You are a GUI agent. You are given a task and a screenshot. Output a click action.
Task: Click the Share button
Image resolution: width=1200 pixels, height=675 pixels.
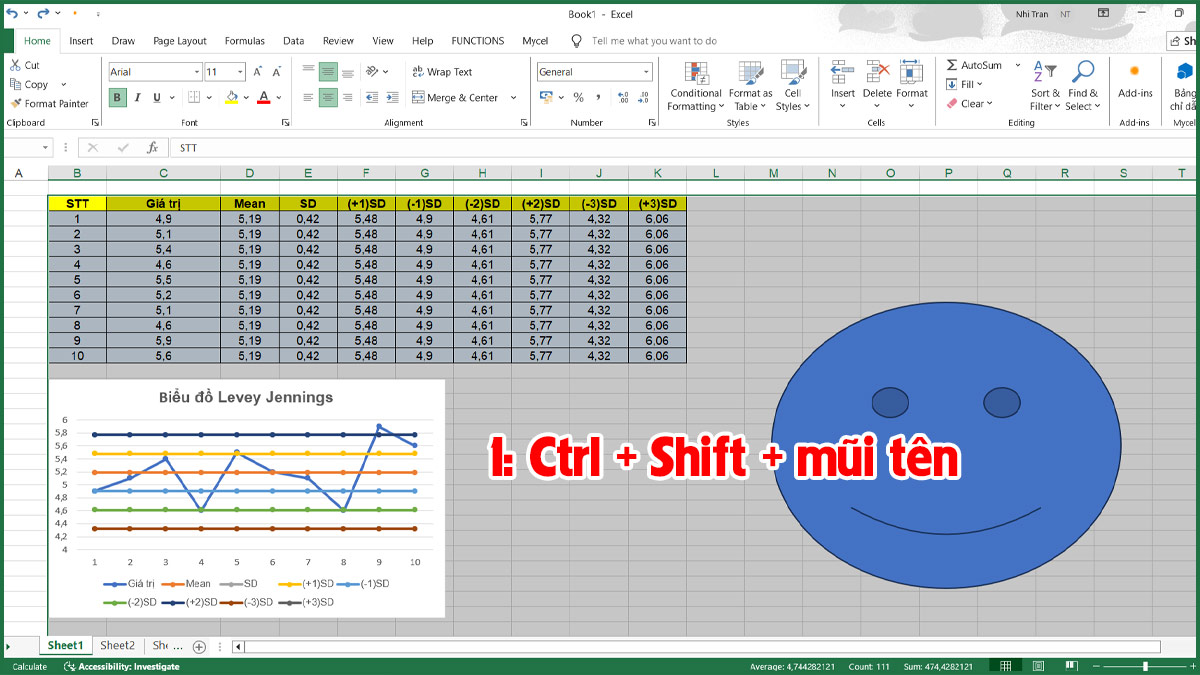pyautogui.click(x=1182, y=41)
